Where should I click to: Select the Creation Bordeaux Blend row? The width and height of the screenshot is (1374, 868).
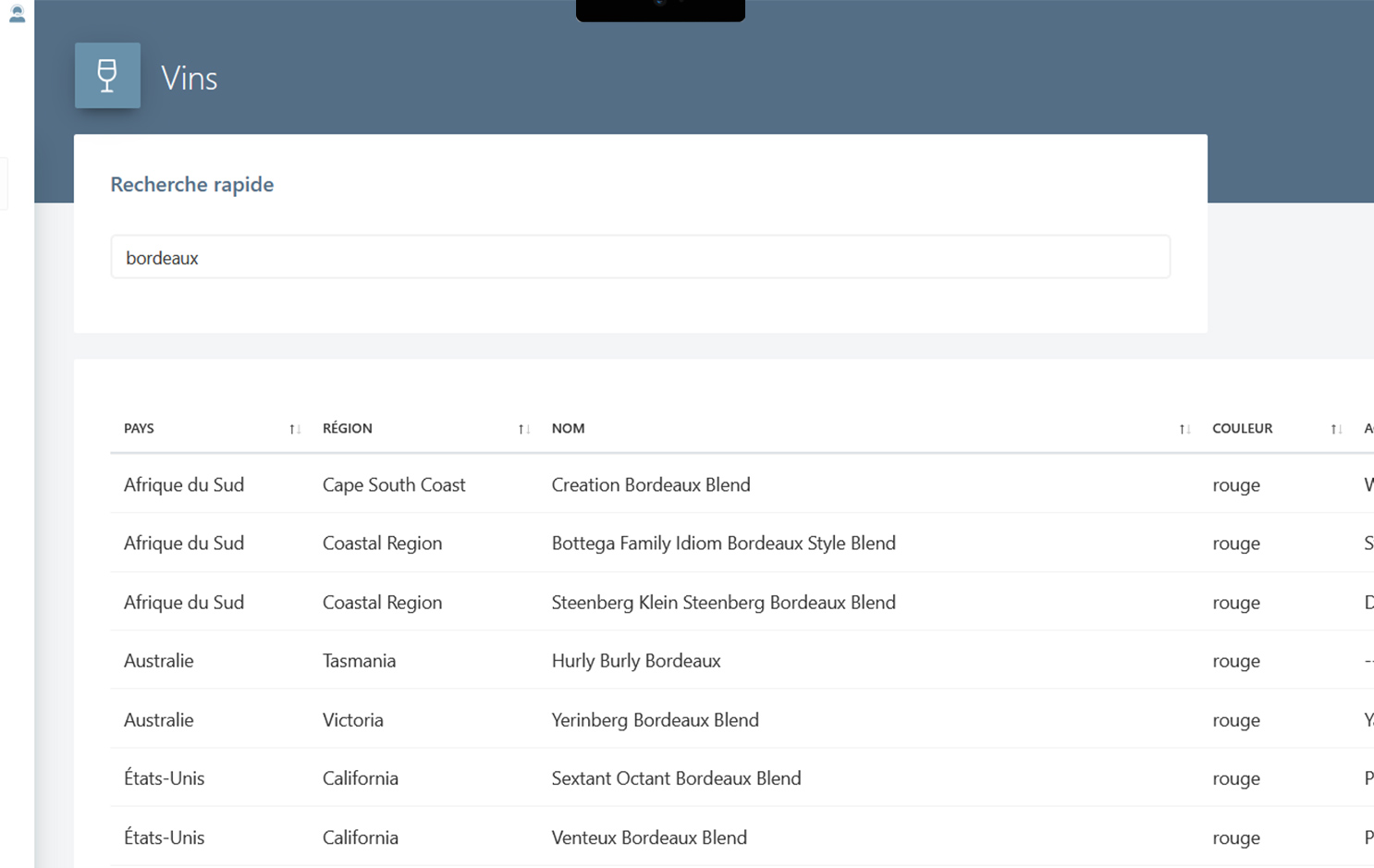click(651, 485)
